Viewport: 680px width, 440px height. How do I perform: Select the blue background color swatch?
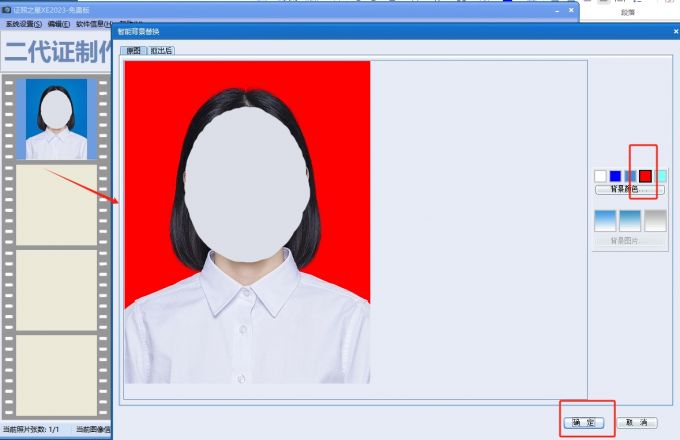[615, 177]
